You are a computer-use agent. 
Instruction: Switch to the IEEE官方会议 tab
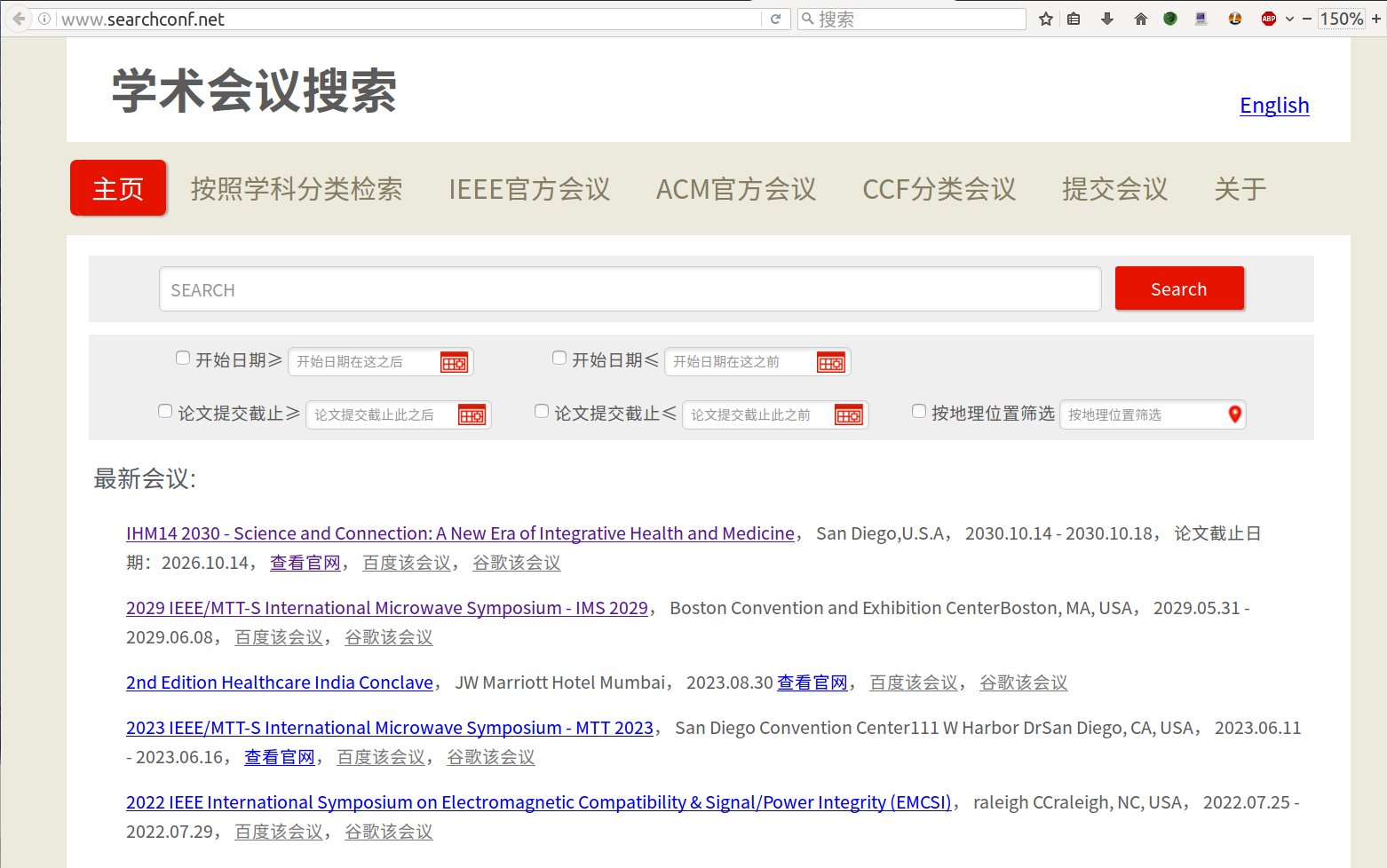coord(529,189)
